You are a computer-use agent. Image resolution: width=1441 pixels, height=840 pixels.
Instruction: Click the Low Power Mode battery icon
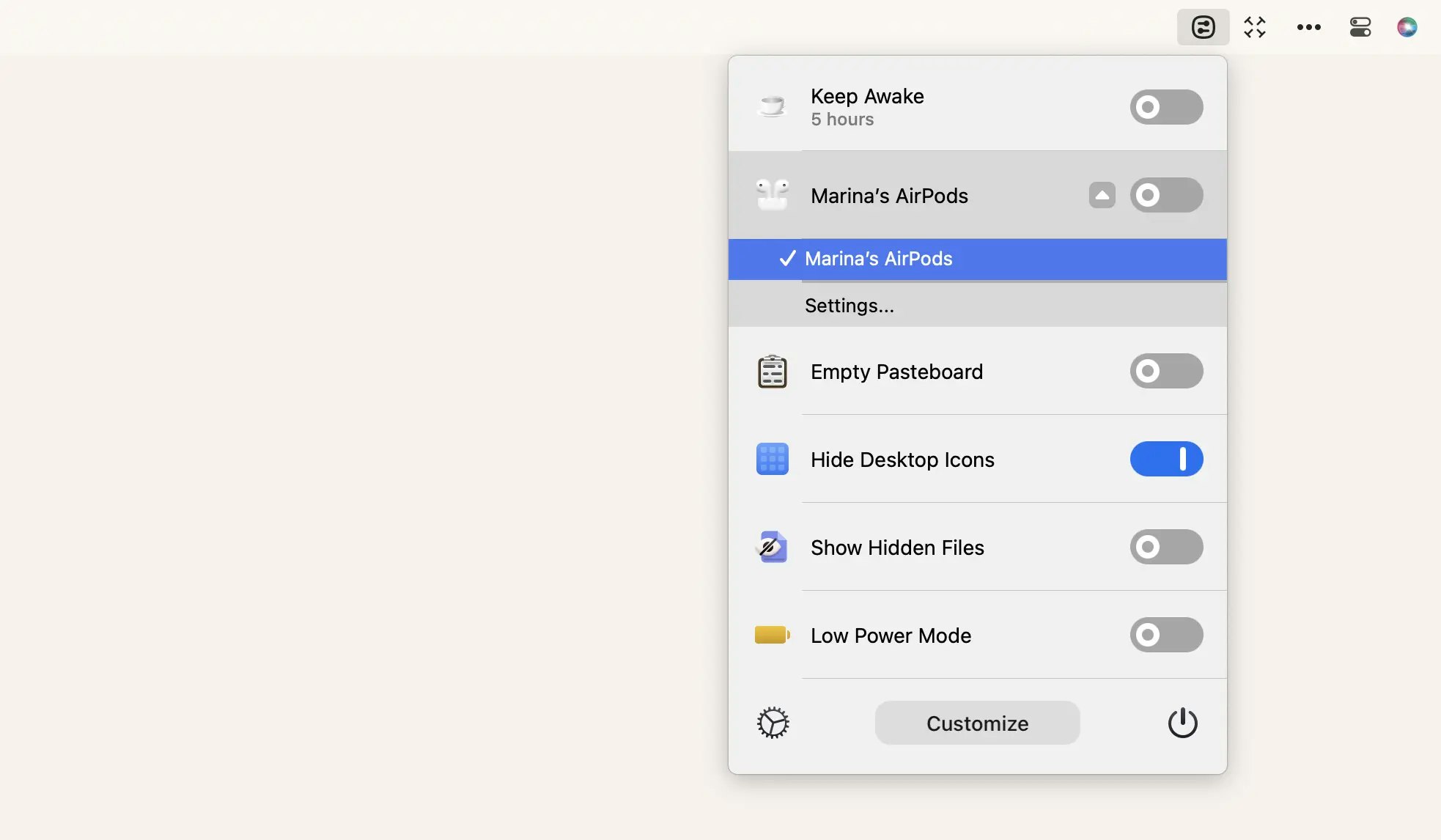coord(772,635)
